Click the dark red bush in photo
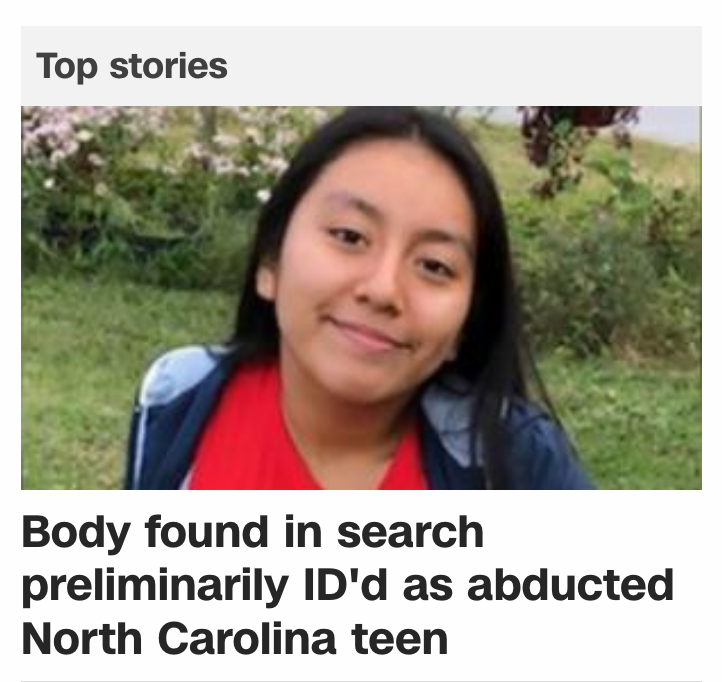Viewport: 722px width, 682px height. pos(576,138)
